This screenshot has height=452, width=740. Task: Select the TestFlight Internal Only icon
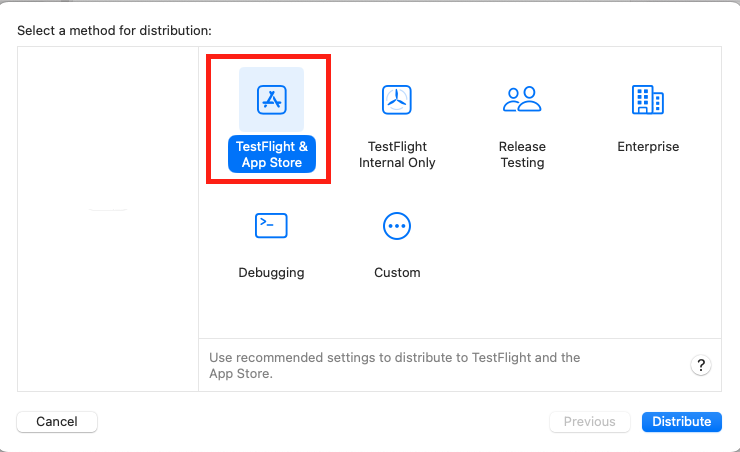pyautogui.click(x=397, y=100)
